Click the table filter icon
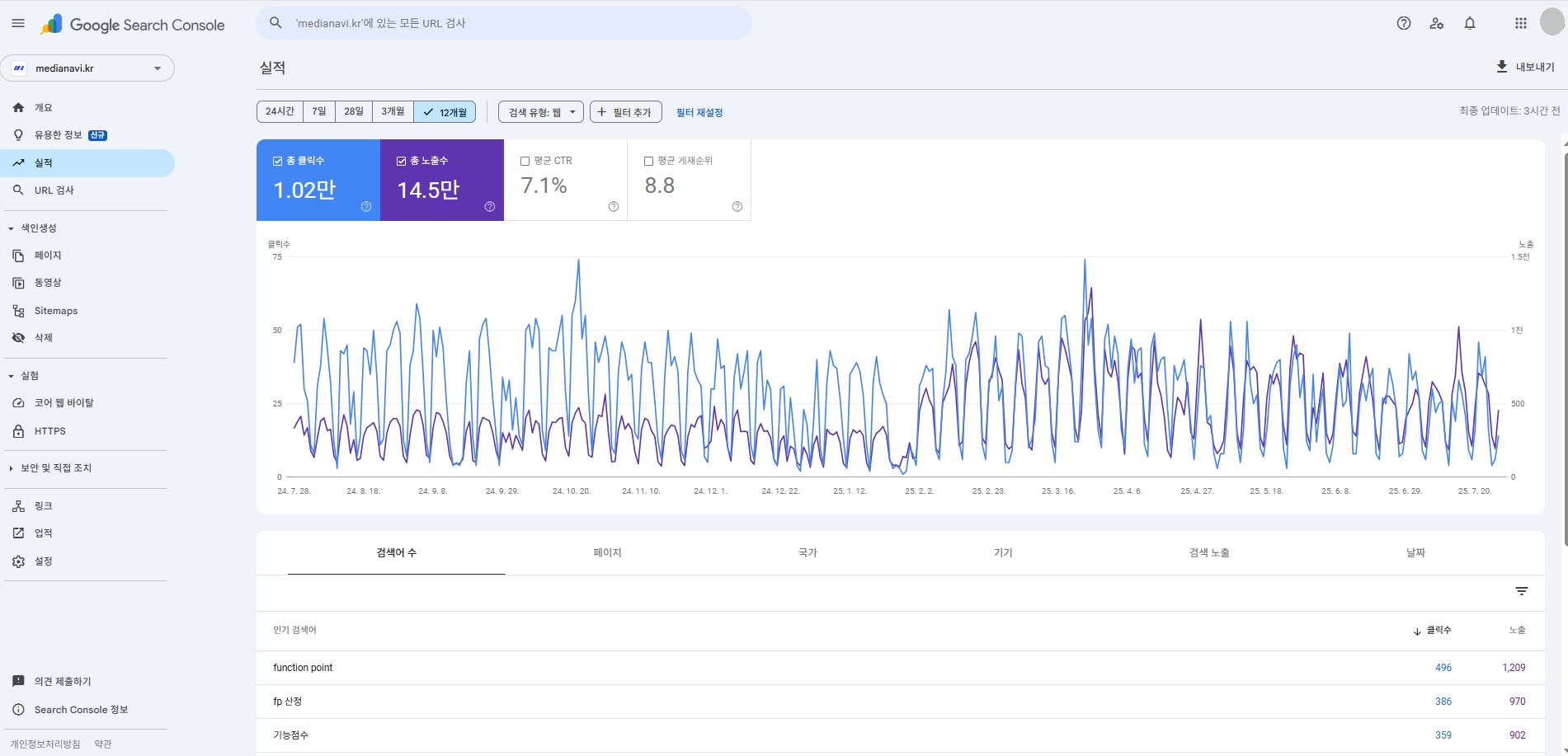The height and width of the screenshot is (756, 1568). coord(1521,591)
